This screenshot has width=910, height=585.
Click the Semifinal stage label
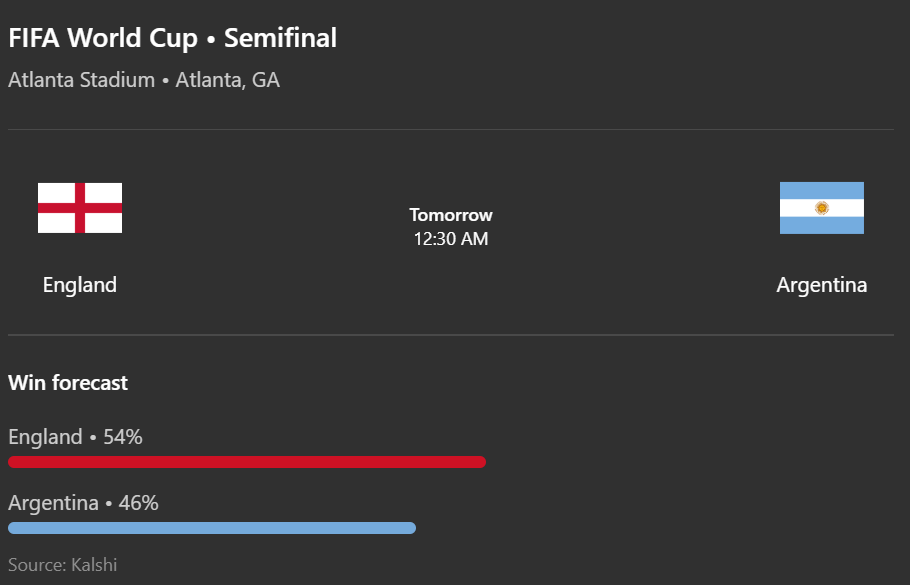[x=280, y=38]
